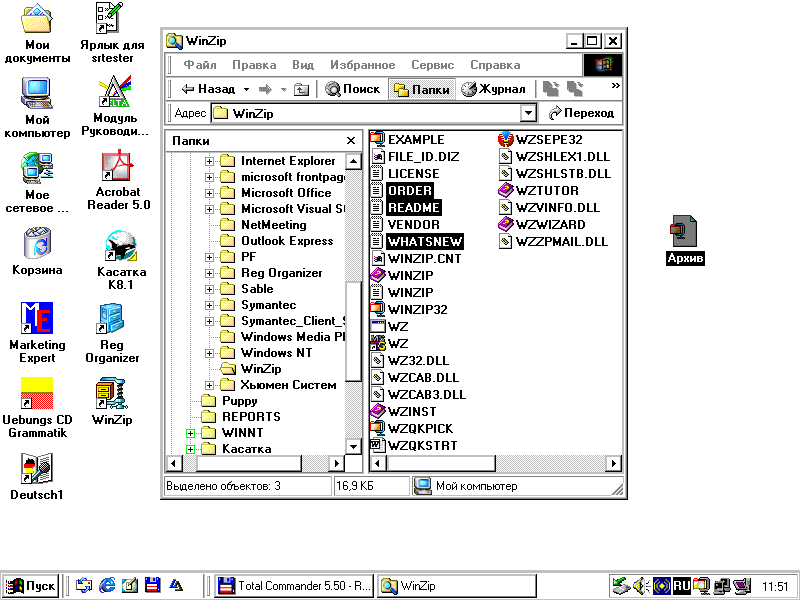The width and height of the screenshot is (800, 600).
Task: Expand the Internet Explorer folder
Action: point(209,161)
